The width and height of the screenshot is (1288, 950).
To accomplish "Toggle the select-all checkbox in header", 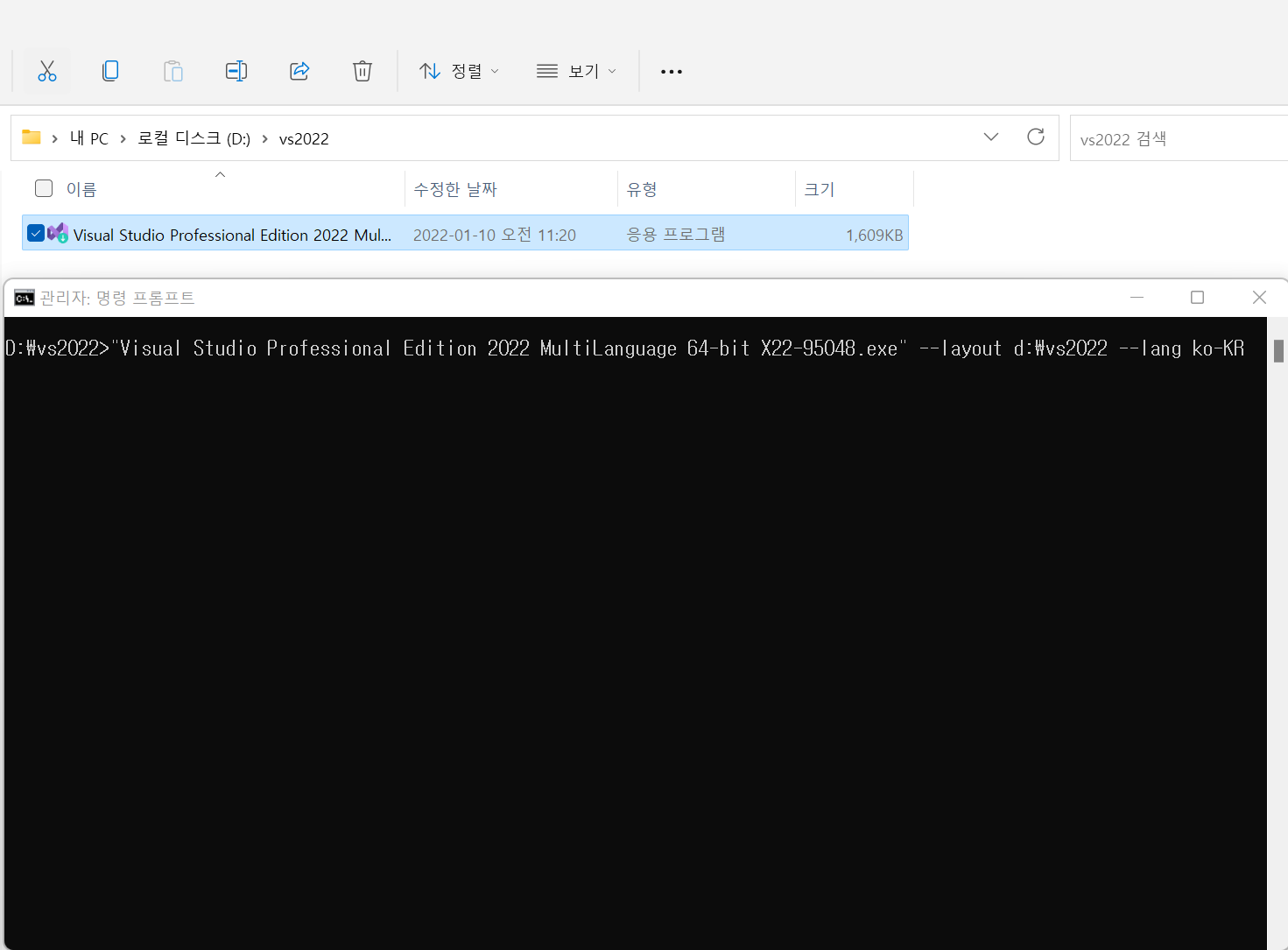I will [x=44, y=188].
